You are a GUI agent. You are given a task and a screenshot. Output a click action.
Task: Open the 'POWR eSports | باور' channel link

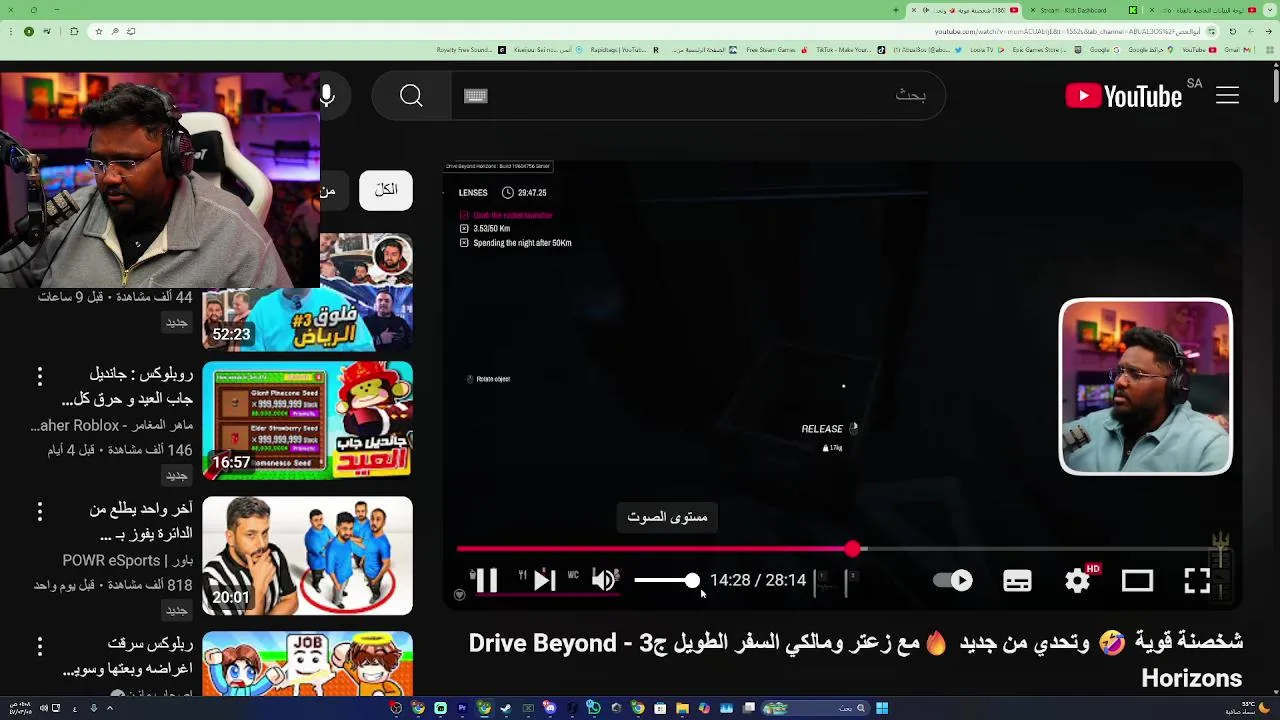click(127, 560)
